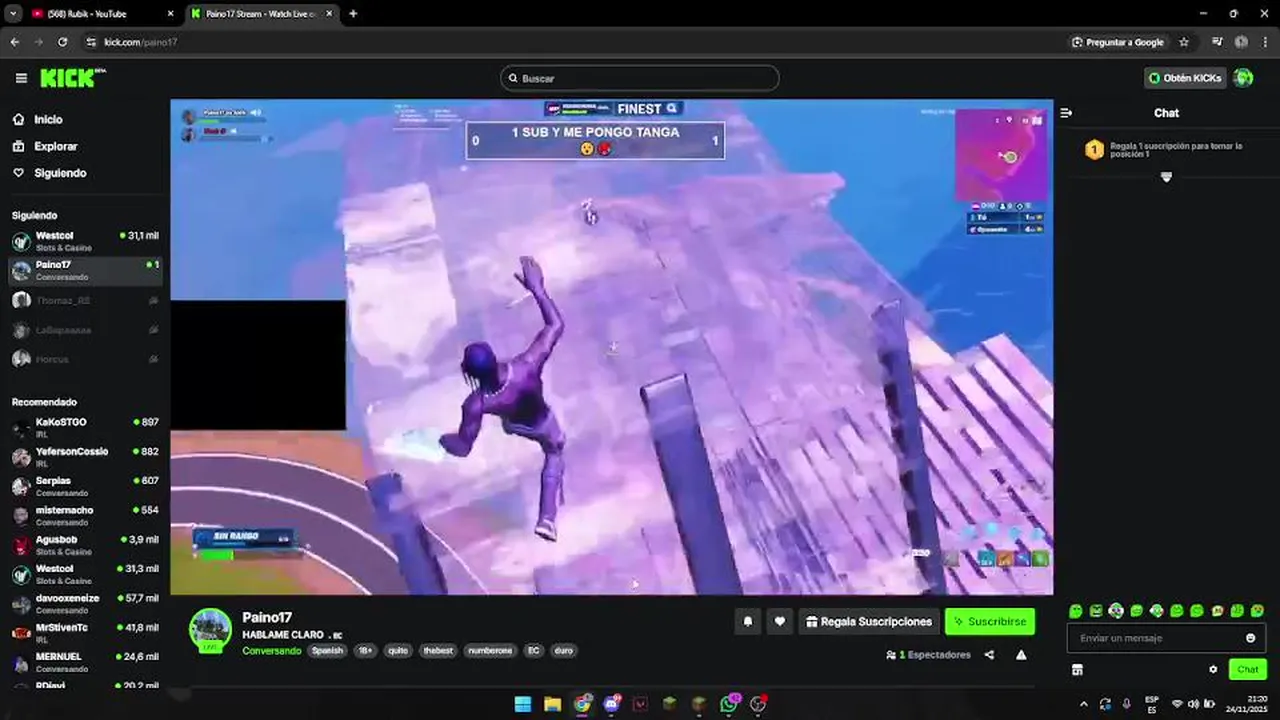Share the stream via share icon
This screenshot has height=720, width=1280.
point(989,655)
